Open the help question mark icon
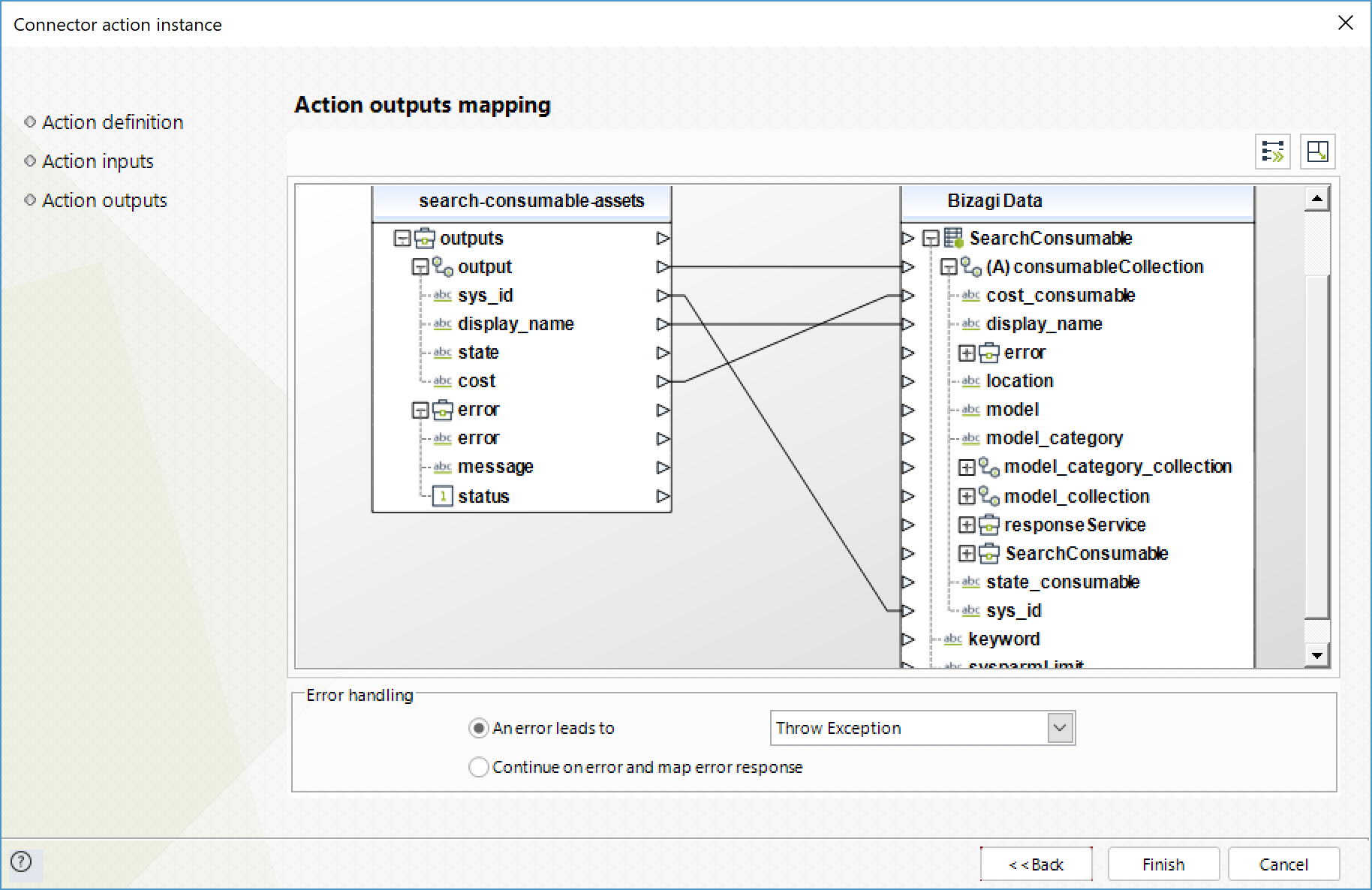Image resolution: width=1372 pixels, height=890 pixels. [x=21, y=861]
